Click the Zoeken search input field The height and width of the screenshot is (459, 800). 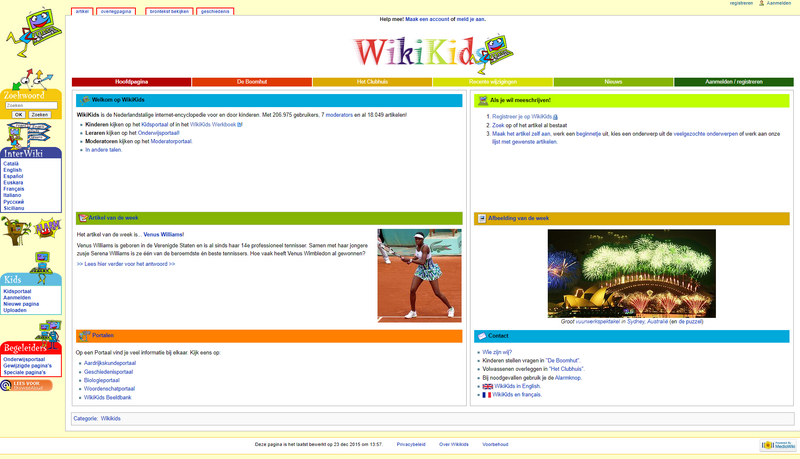pos(31,106)
